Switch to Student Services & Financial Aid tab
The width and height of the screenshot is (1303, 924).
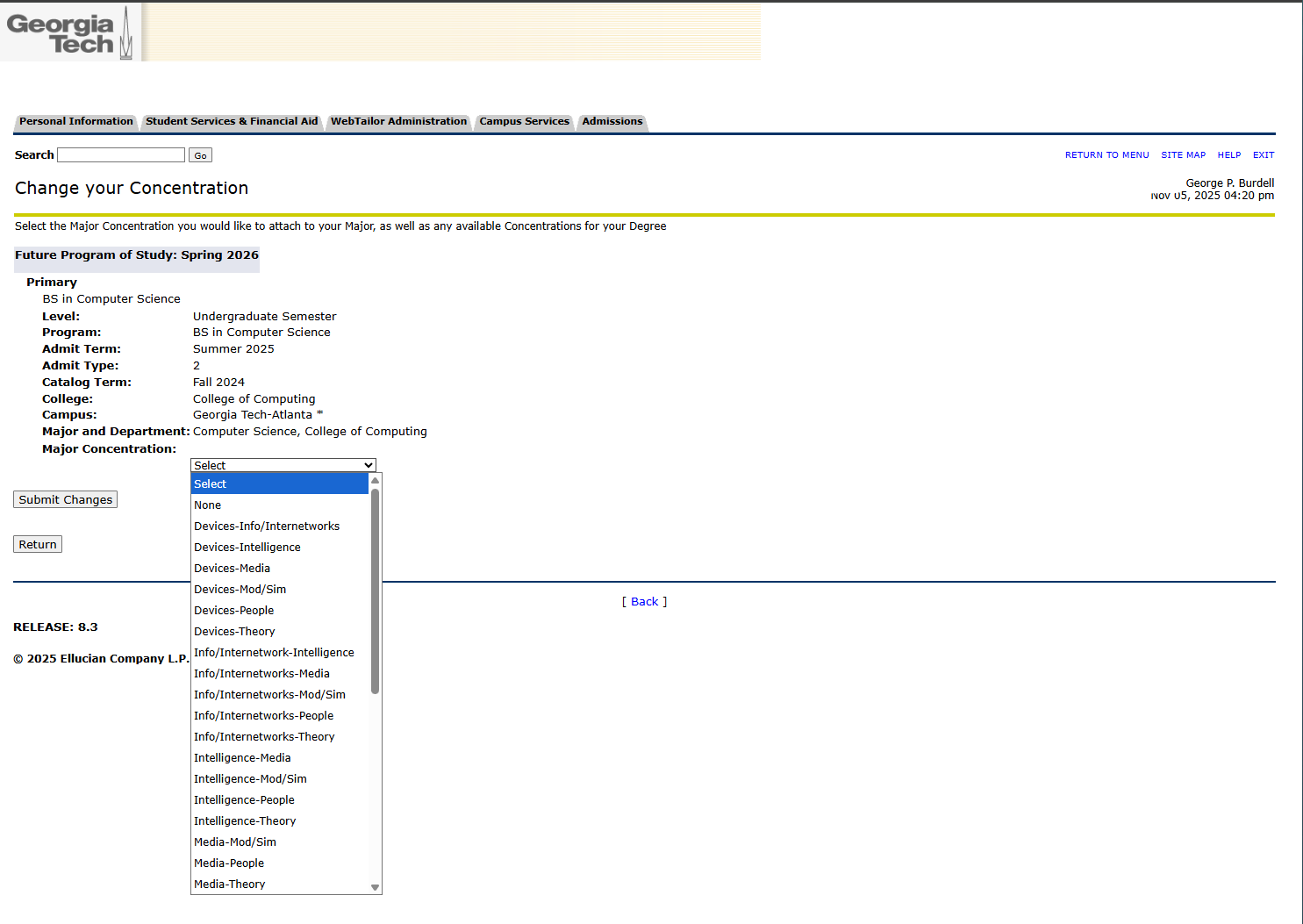click(232, 122)
